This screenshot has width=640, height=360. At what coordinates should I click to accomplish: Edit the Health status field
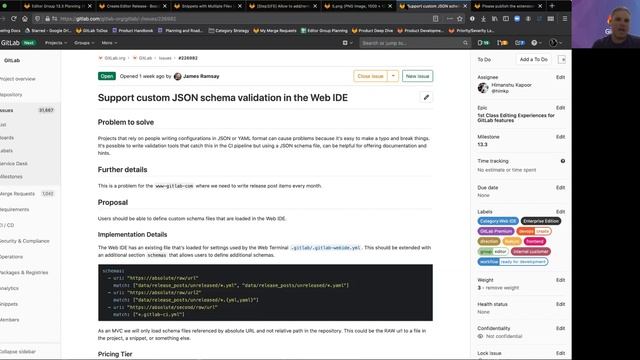(560, 304)
